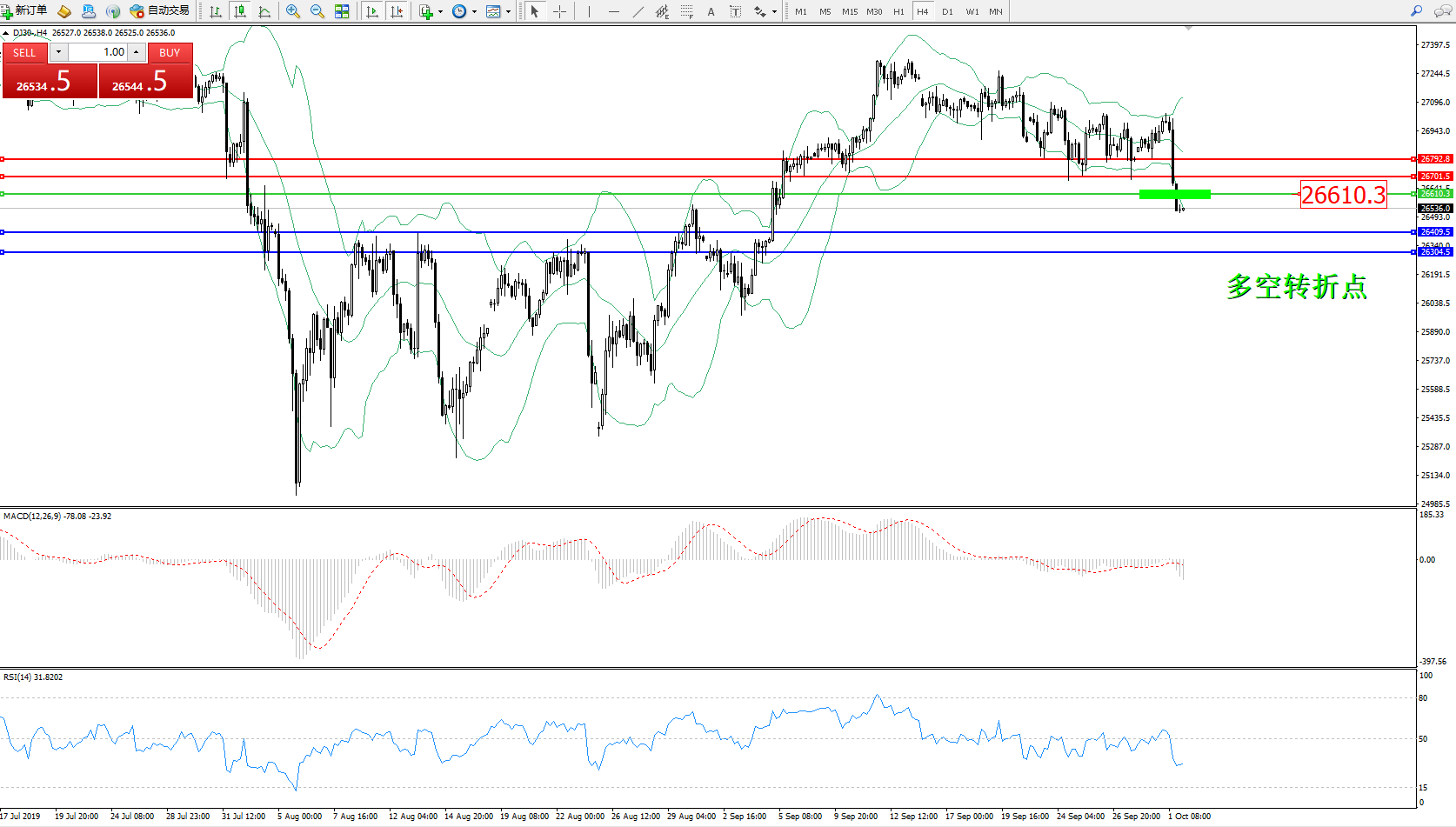Click the New Order (新订单) button
Screen dimensions: 1456x827
point(24,10)
